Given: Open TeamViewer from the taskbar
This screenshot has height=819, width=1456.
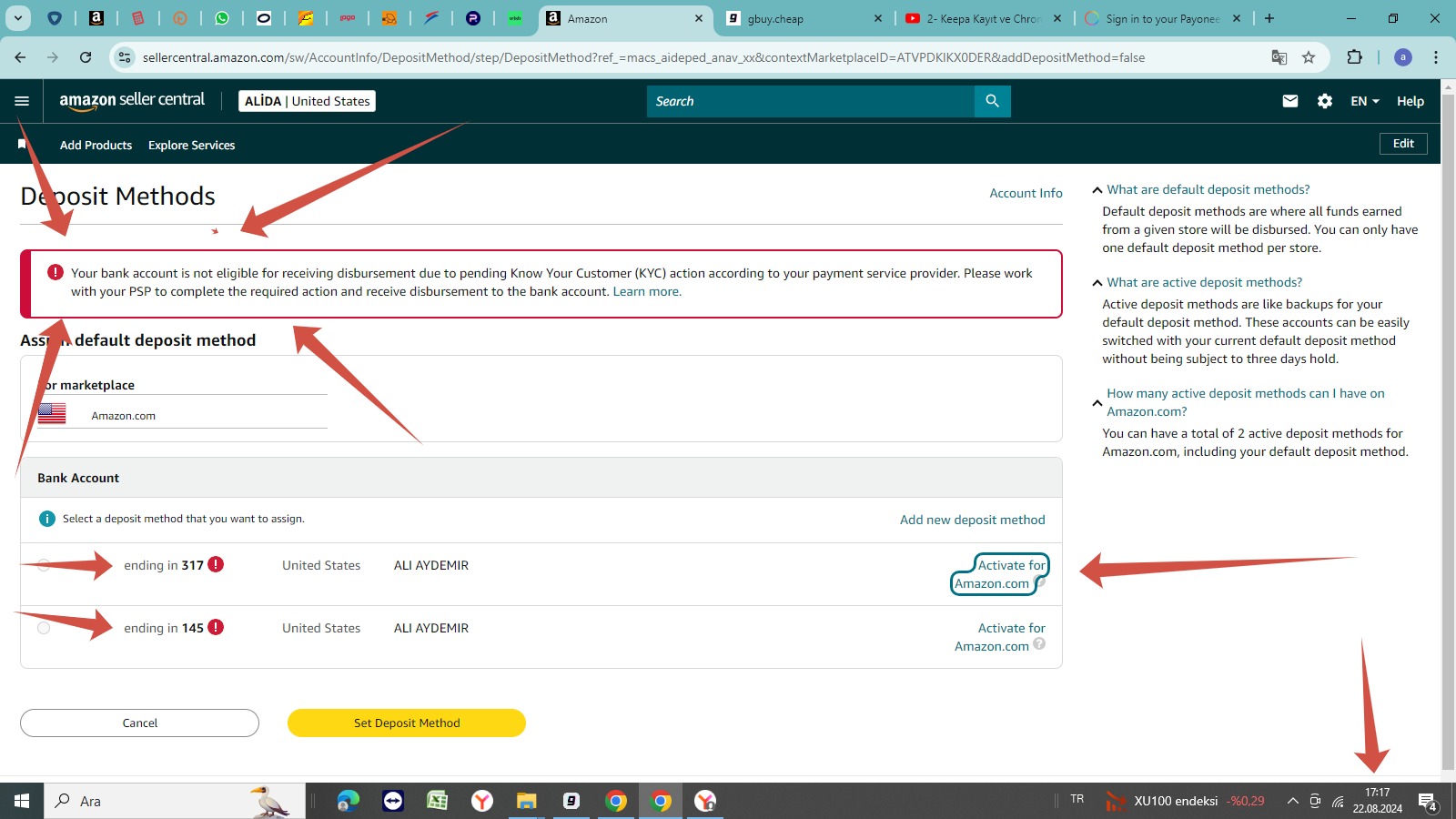Looking at the screenshot, I should click(x=393, y=801).
